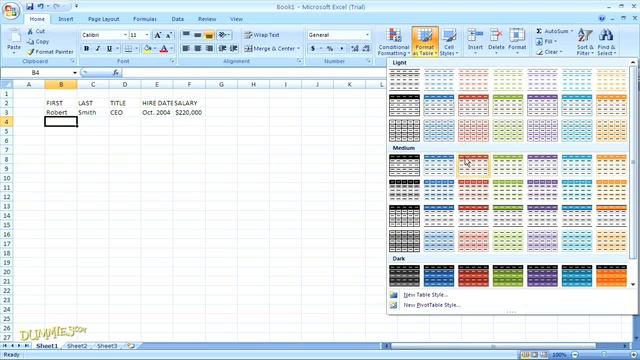Open borders dropdown in Font group
The image size is (640, 360).
(x=136, y=49)
